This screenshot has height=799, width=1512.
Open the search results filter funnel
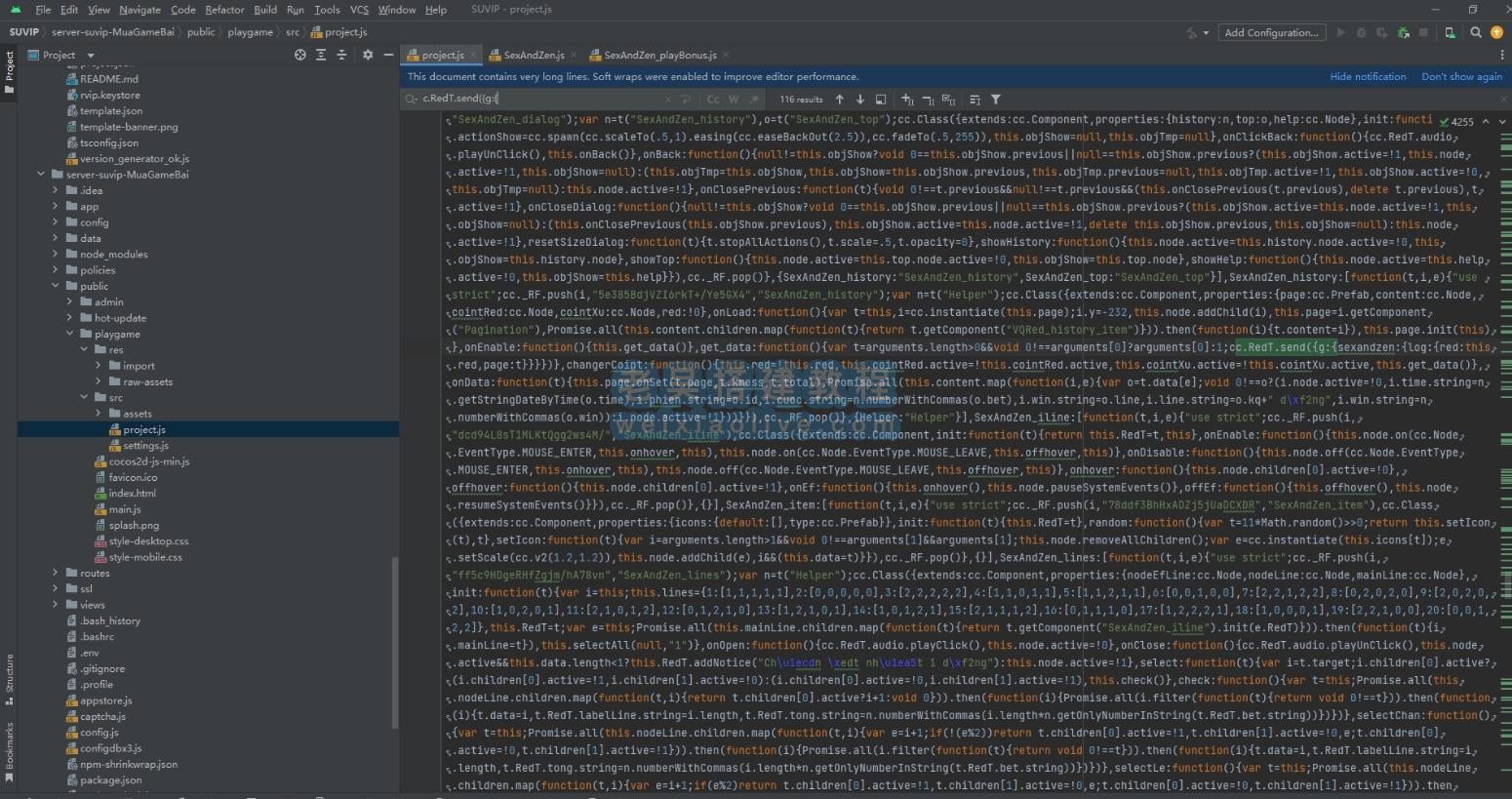point(995,100)
